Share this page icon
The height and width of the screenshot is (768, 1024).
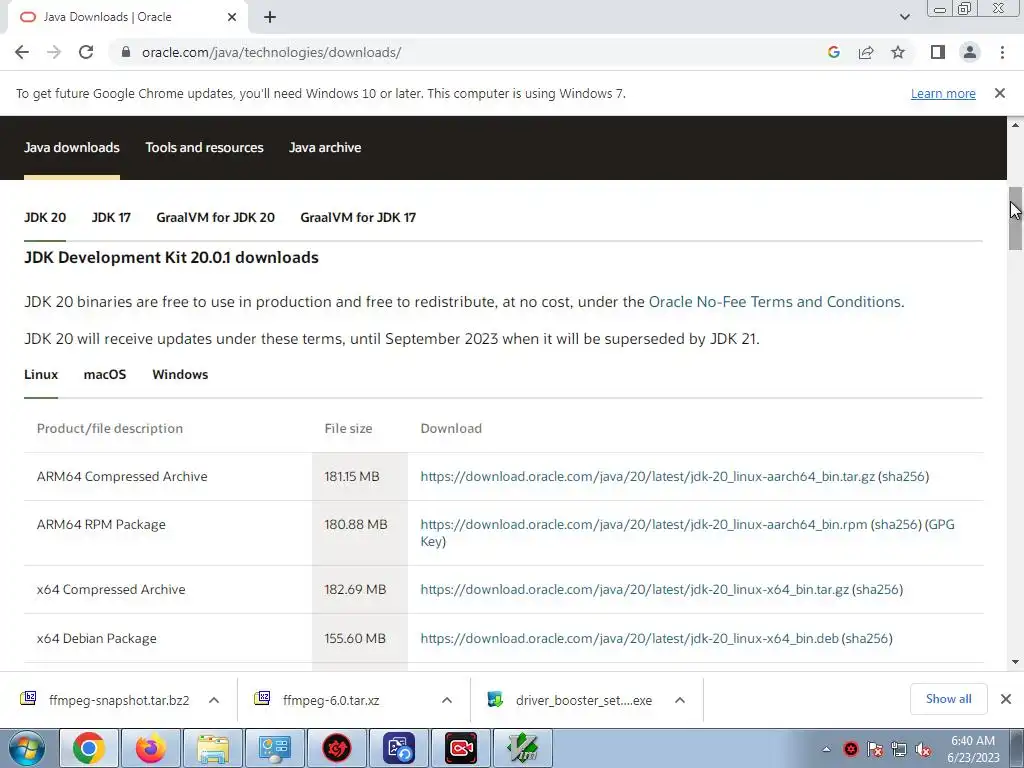(866, 52)
